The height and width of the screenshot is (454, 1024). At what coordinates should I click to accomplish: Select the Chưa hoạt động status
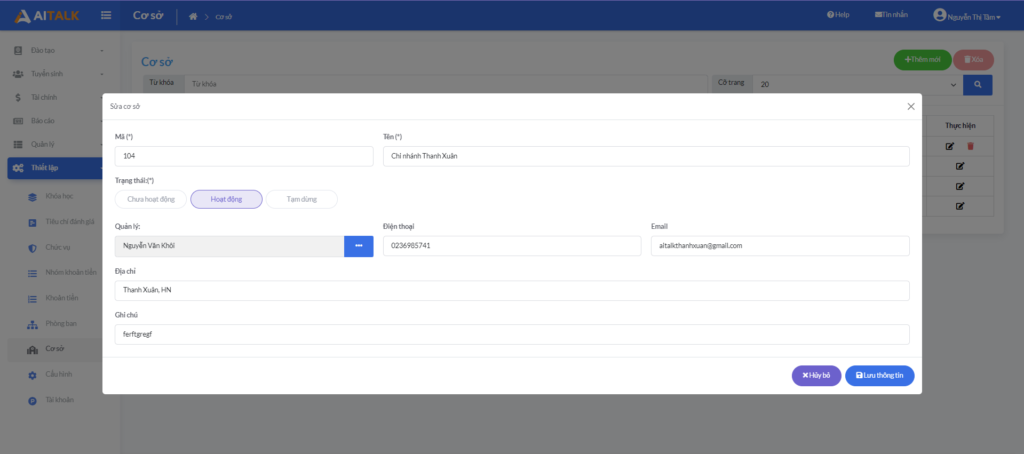[151, 199]
